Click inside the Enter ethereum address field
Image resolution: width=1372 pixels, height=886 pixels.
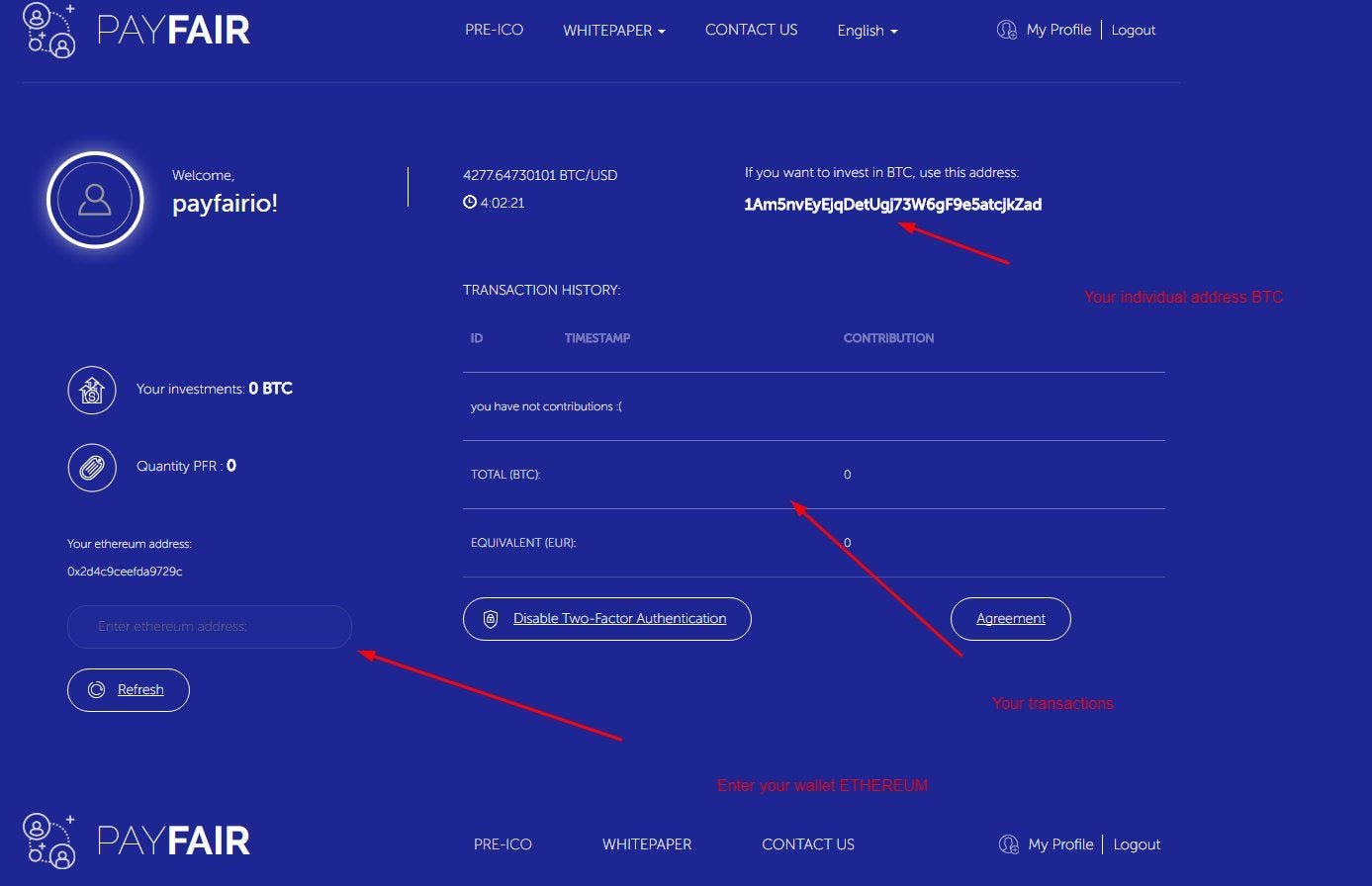210,627
